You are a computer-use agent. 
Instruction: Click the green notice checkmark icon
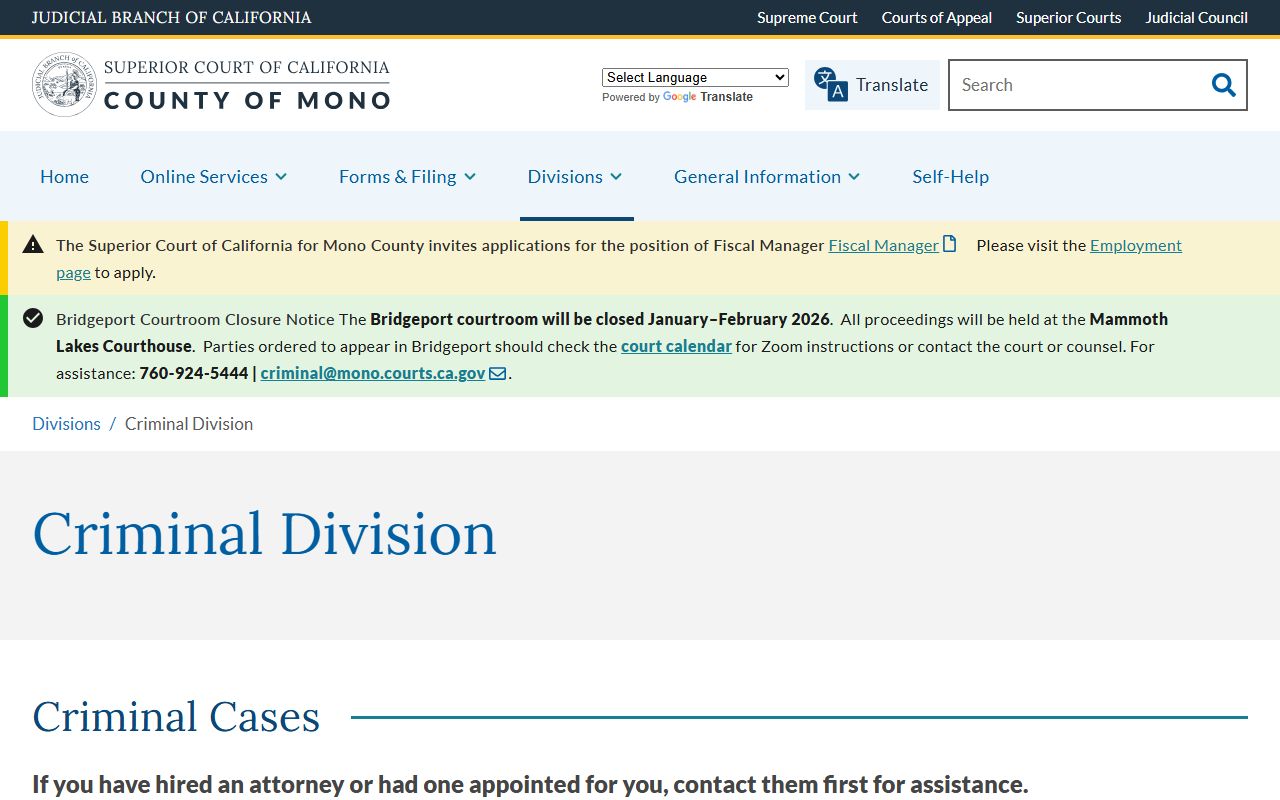coord(33,318)
